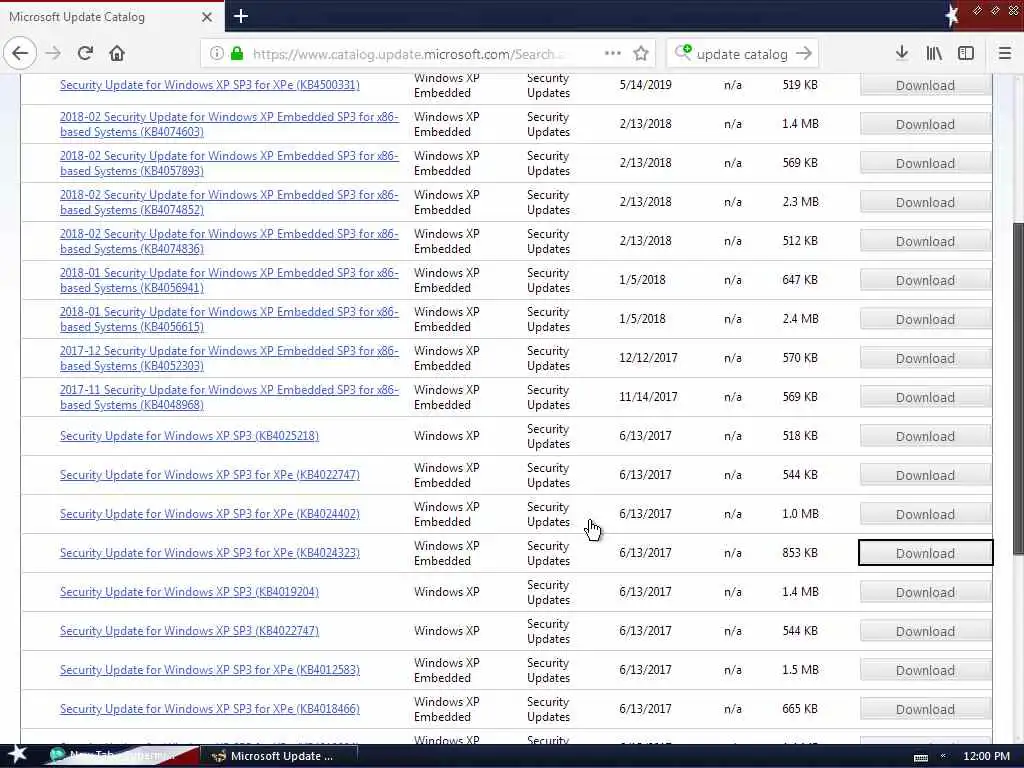
Task: Open the browser home page icon
Action: [117, 54]
